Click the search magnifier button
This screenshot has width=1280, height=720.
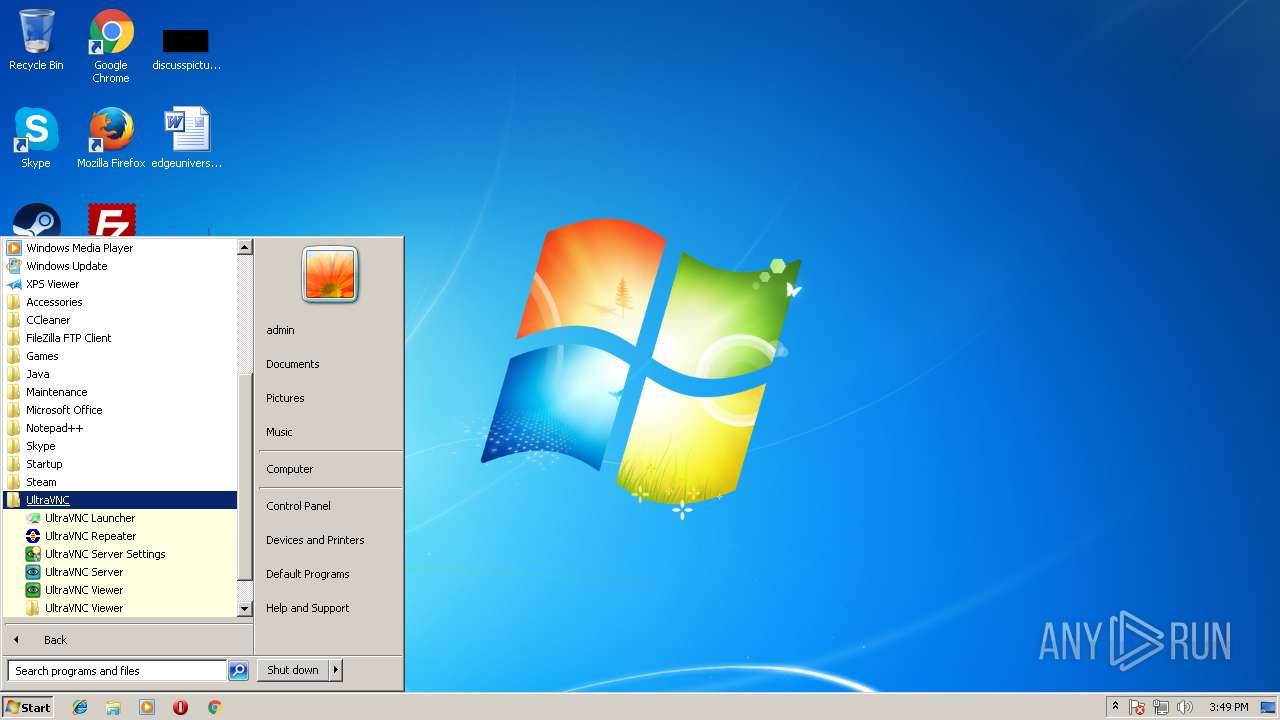[238, 671]
